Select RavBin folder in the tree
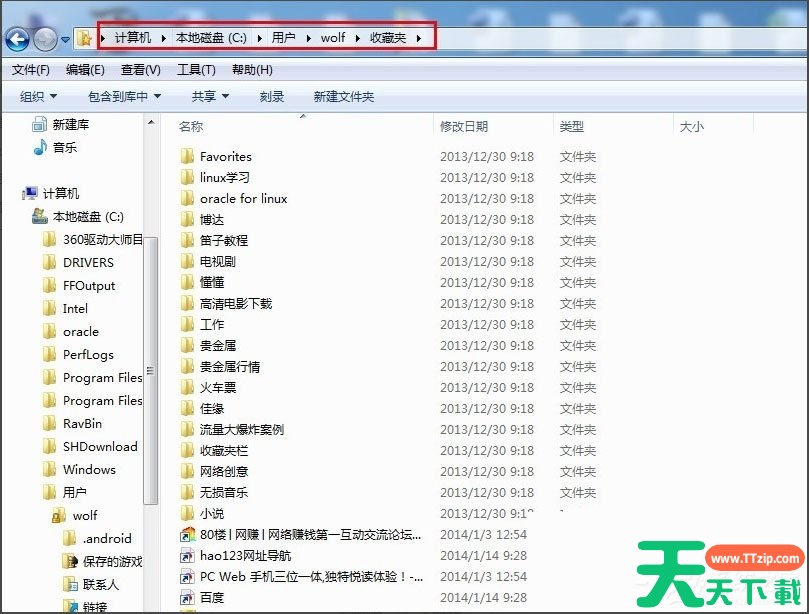Image resolution: width=809 pixels, height=614 pixels. [72, 424]
